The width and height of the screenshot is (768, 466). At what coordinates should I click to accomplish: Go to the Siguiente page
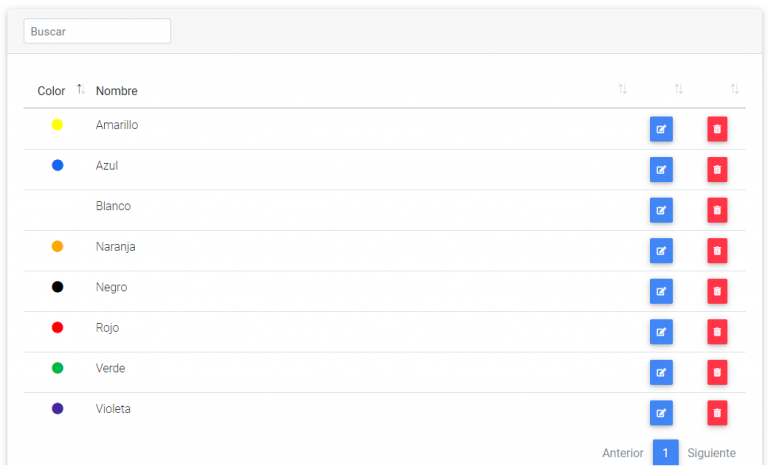(711, 453)
